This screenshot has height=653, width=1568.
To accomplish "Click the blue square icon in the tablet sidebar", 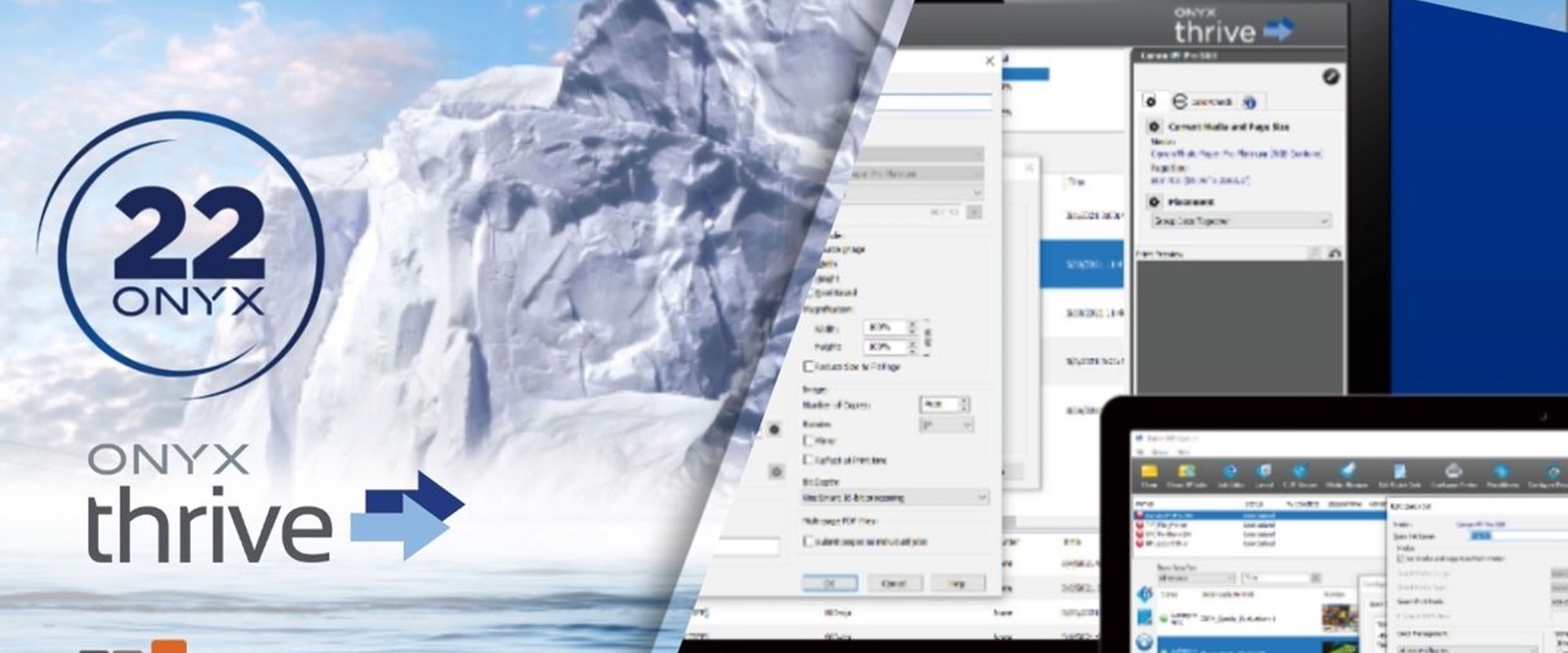I will [x=1145, y=618].
